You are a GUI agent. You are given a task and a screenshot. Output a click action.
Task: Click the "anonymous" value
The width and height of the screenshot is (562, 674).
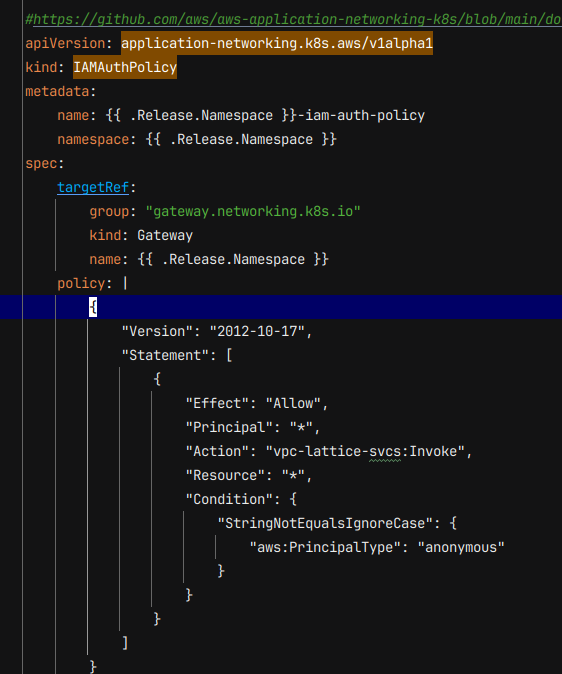[x=461, y=548]
